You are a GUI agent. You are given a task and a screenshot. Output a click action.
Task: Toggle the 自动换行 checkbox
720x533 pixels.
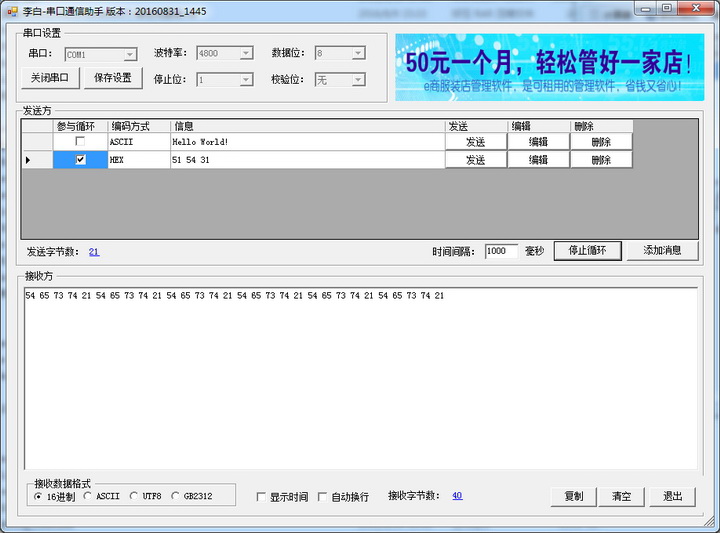[322, 497]
